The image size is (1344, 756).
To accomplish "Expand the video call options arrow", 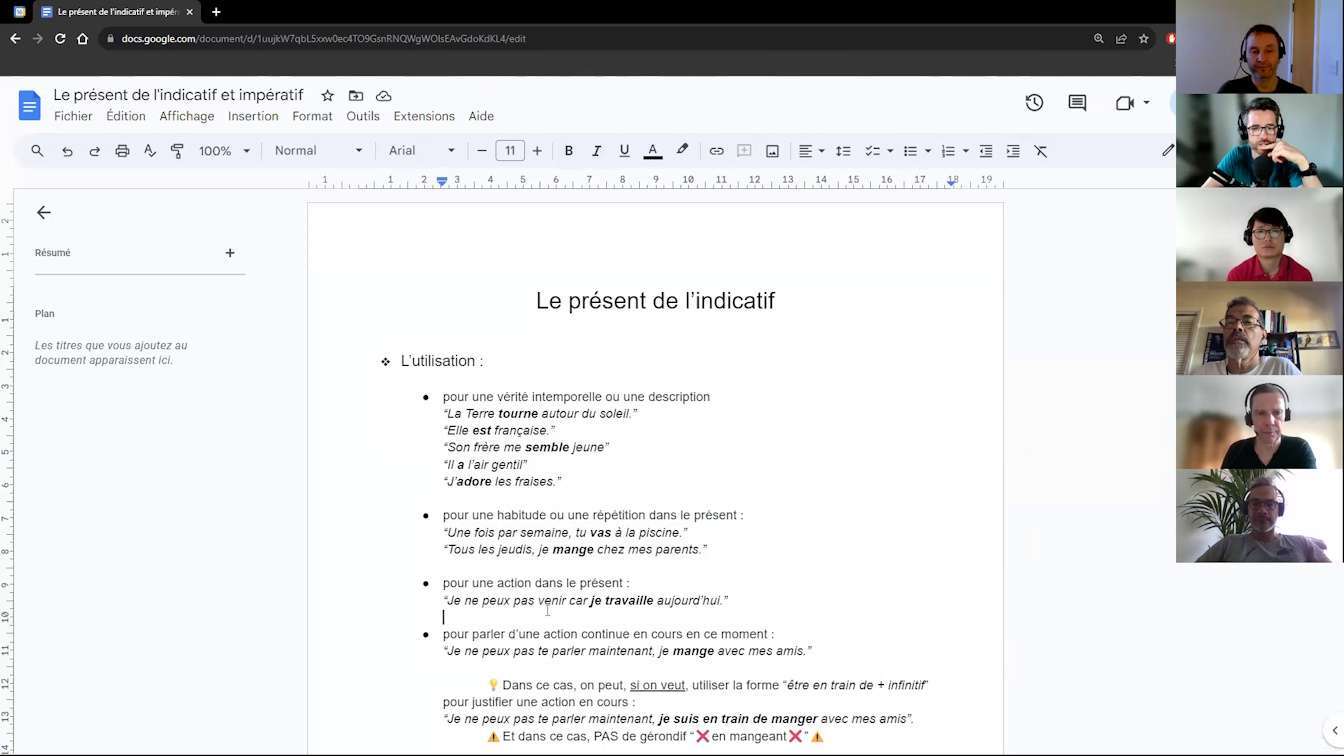I will (1146, 103).
